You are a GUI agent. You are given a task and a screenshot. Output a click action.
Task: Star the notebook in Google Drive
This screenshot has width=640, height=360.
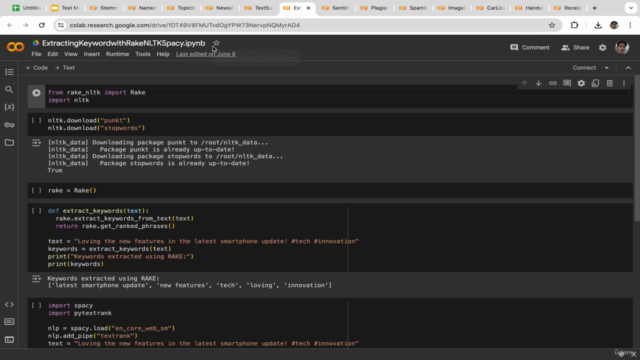216,43
